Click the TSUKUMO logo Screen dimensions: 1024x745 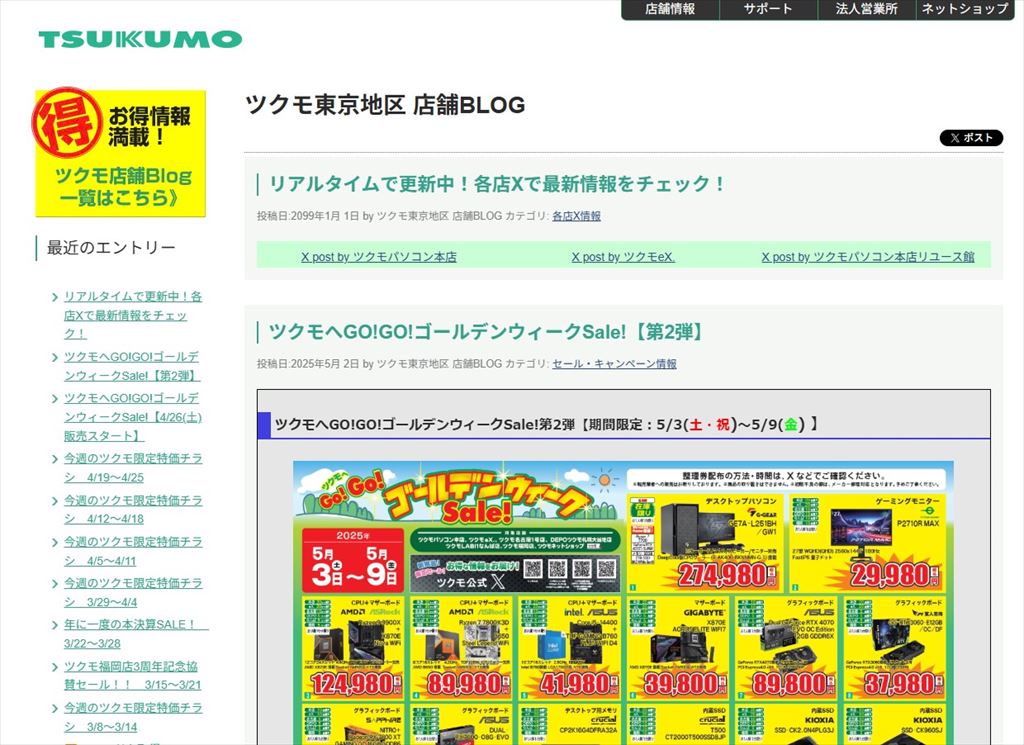pyautogui.click(x=140, y=39)
